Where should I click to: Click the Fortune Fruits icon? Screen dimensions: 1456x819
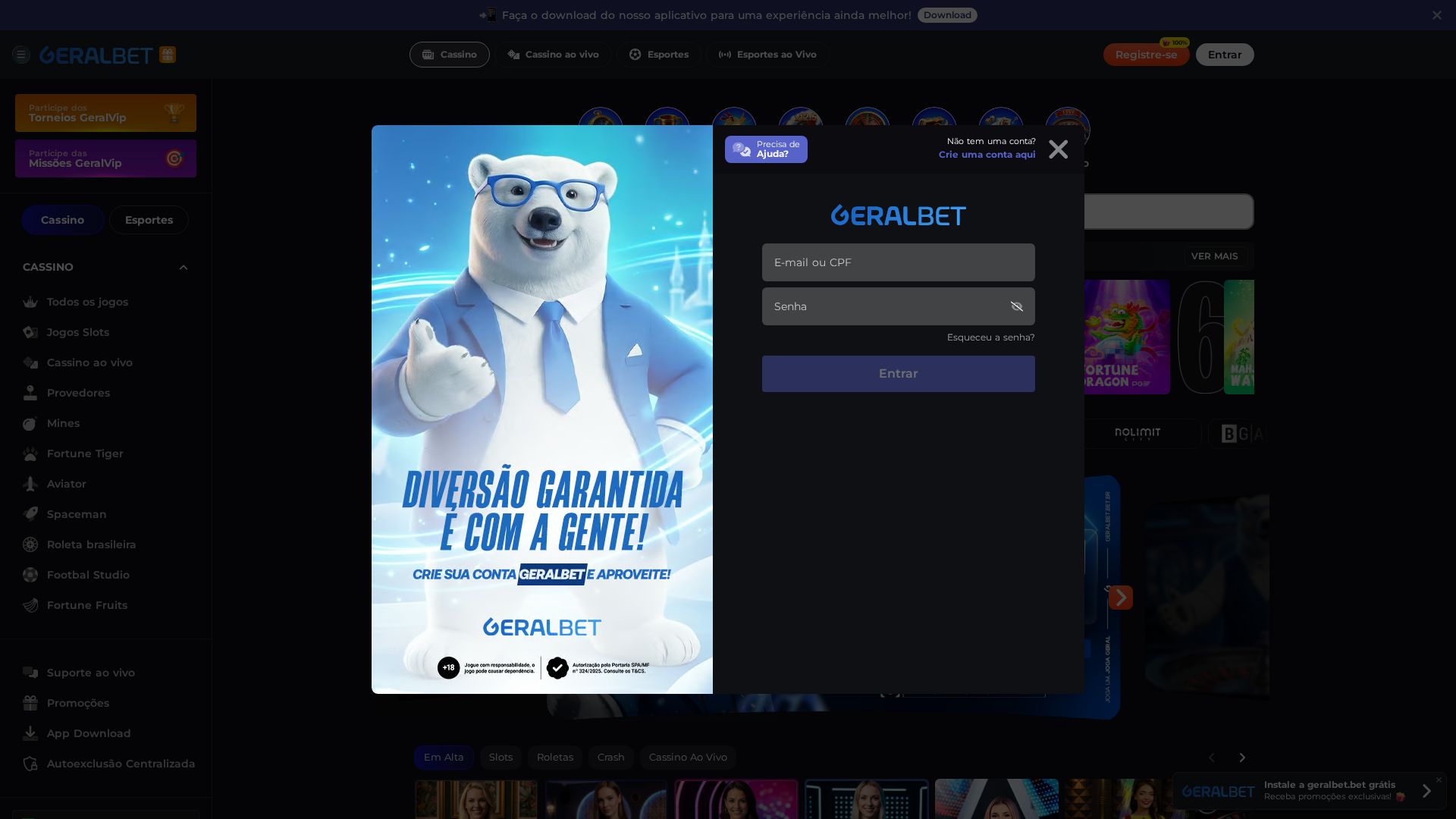click(30, 605)
